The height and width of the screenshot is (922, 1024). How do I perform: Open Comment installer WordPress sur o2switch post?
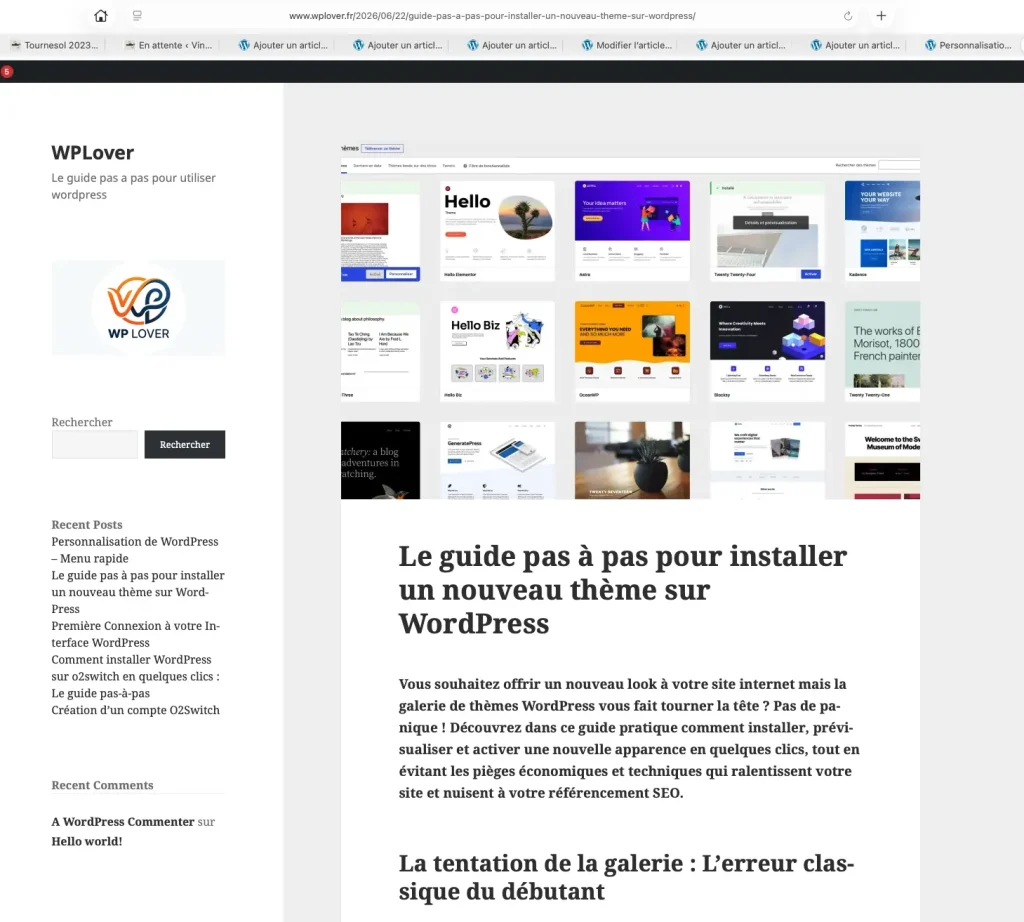point(136,676)
